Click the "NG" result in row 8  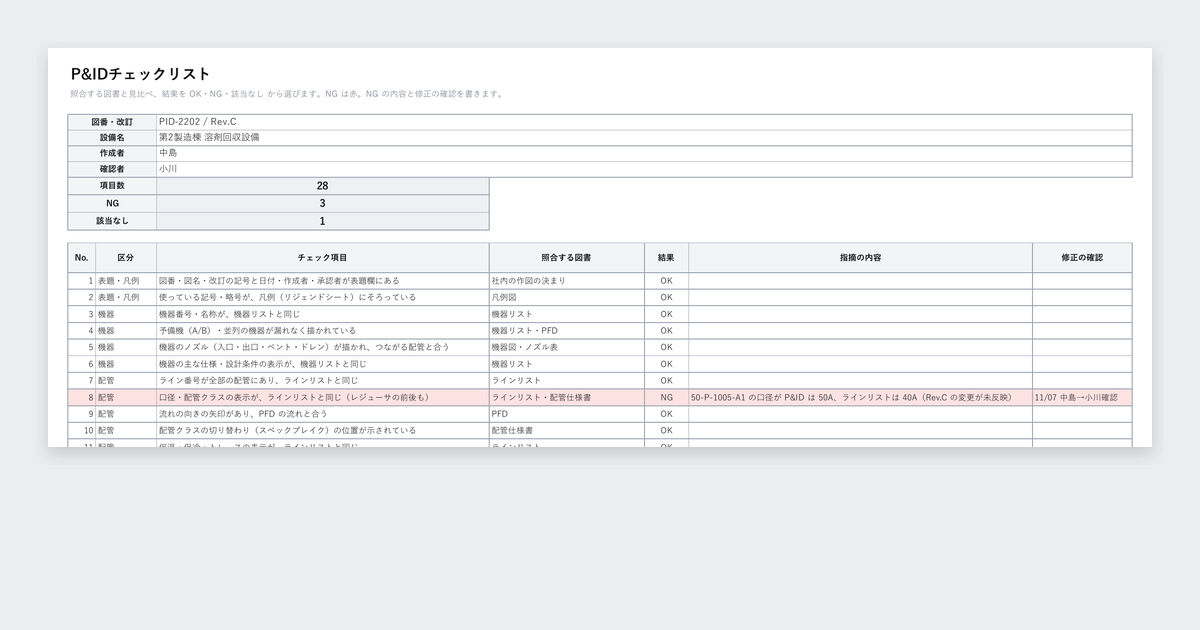(667, 397)
